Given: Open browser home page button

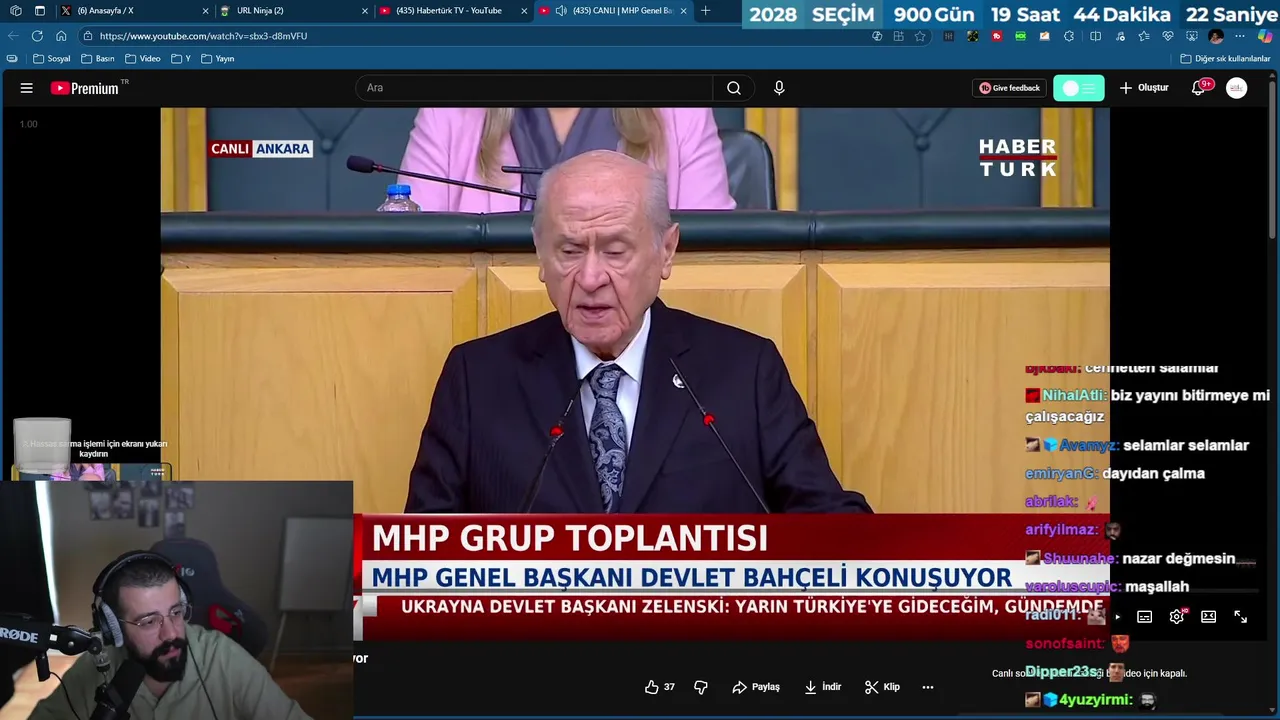Looking at the screenshot, I should point(61,36).
